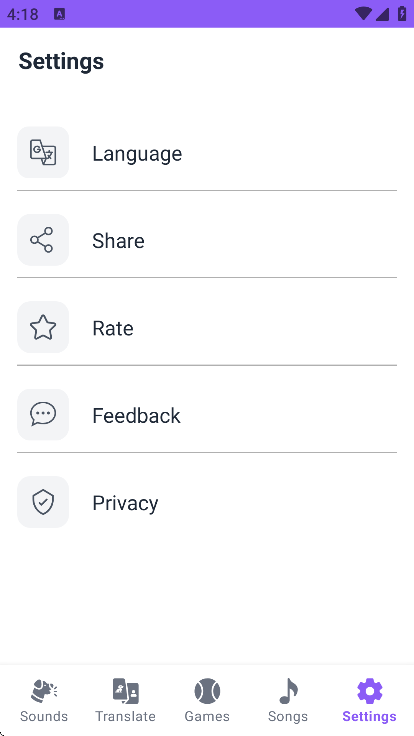
Task: Open the Language setting
Action: coord(207,153)
